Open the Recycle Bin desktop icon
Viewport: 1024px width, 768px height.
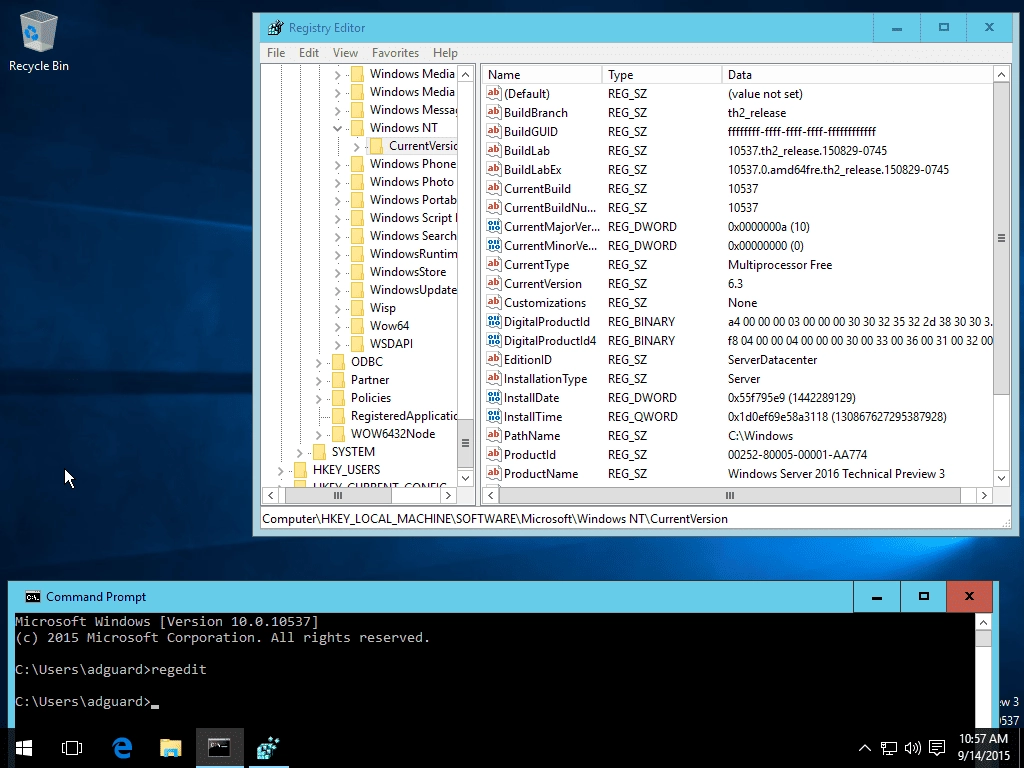(39, 40)
